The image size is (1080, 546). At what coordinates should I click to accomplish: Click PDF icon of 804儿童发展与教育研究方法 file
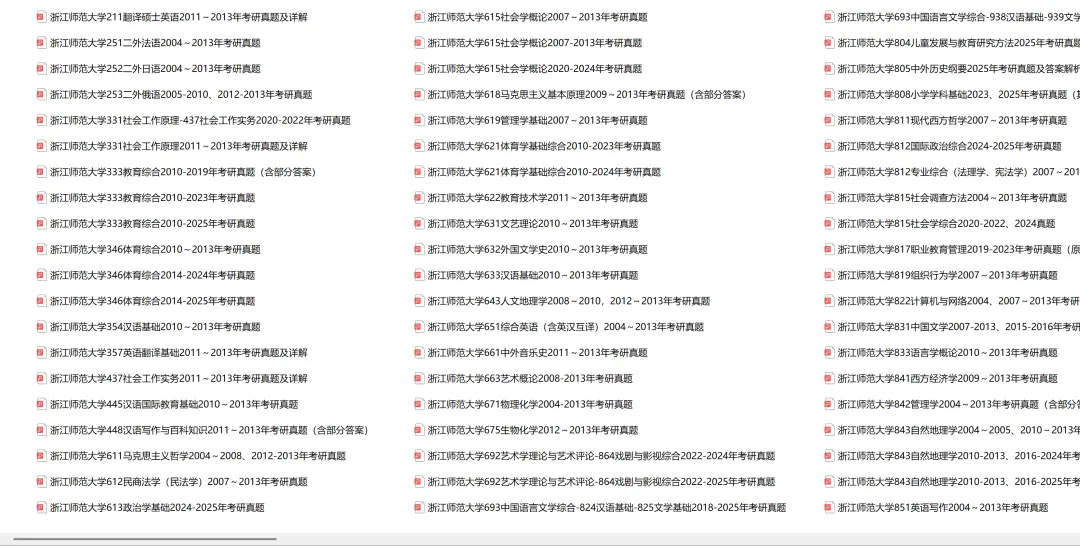tap(829, 43)
